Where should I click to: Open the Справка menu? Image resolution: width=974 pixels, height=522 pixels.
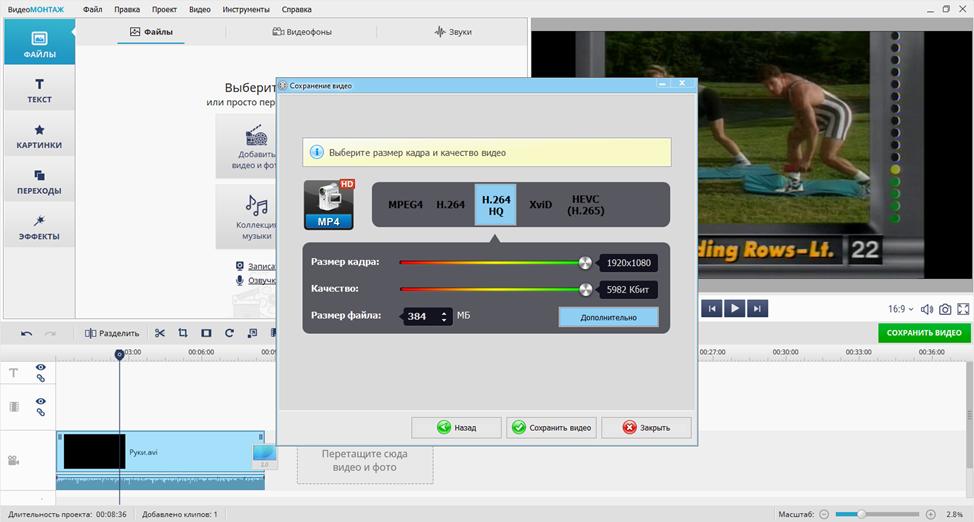click(x=296, y=9)
